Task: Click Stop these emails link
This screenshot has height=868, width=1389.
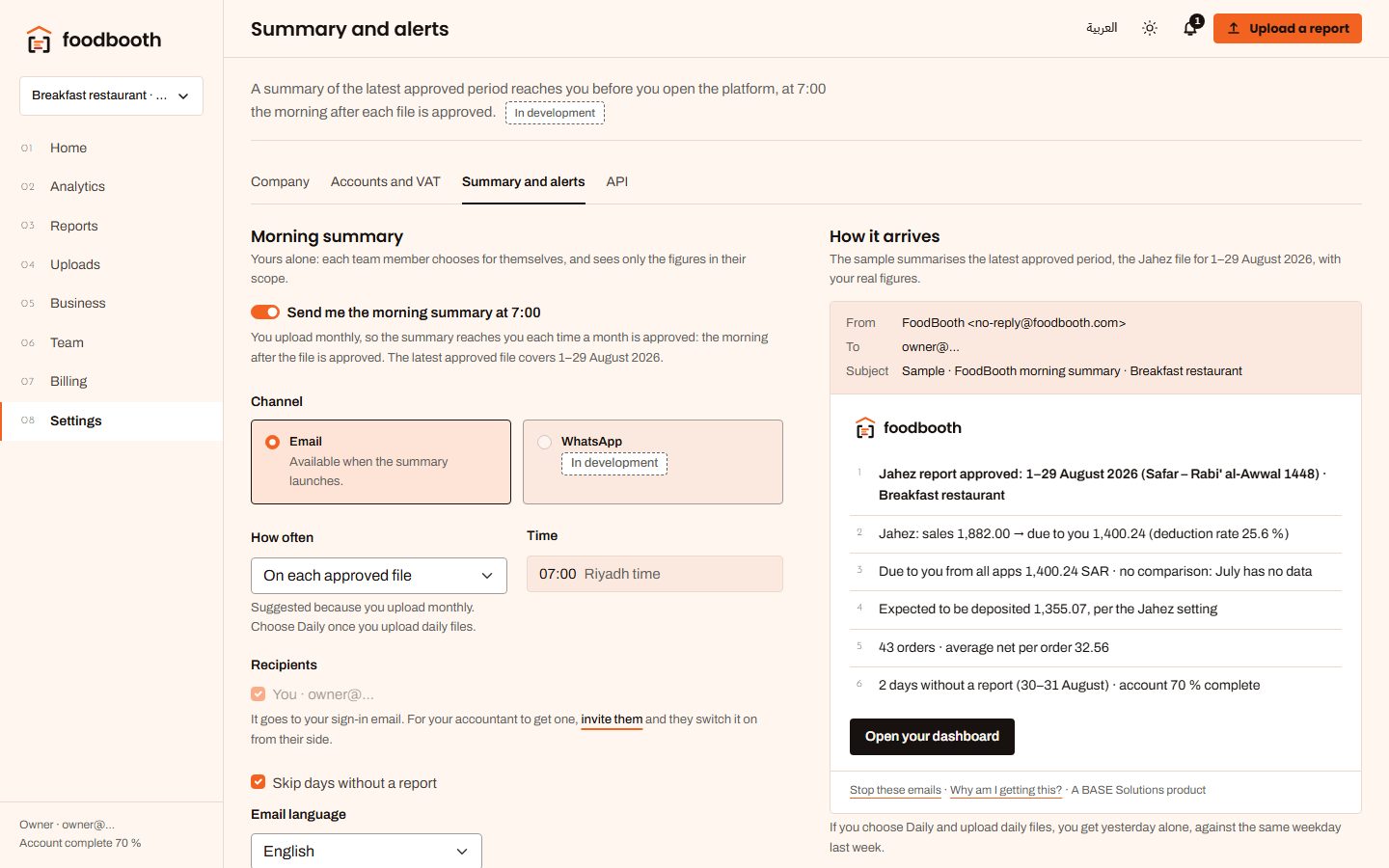Action: pos(895,790)
